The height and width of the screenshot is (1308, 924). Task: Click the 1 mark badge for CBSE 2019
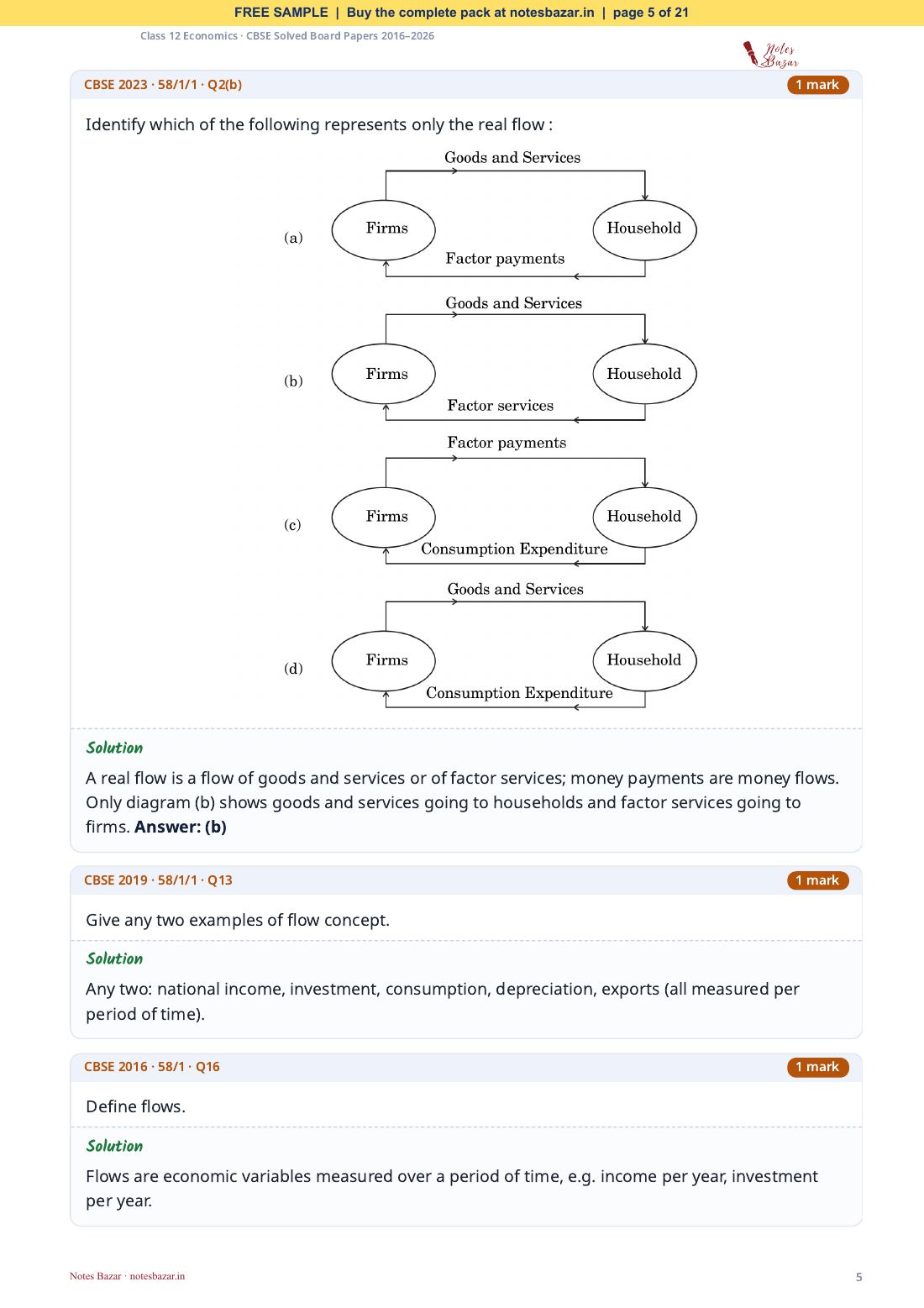817,880
